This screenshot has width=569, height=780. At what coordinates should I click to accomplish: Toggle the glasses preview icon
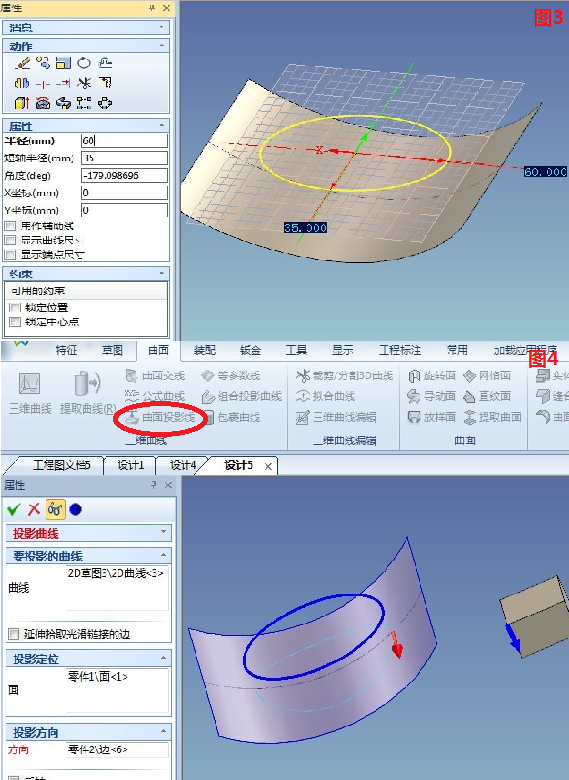click(x=55, y=509)
